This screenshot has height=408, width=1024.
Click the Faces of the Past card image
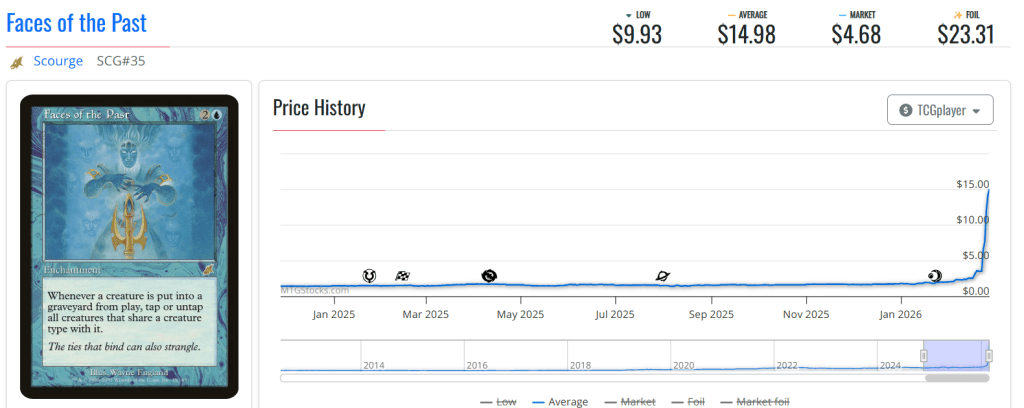129,246
